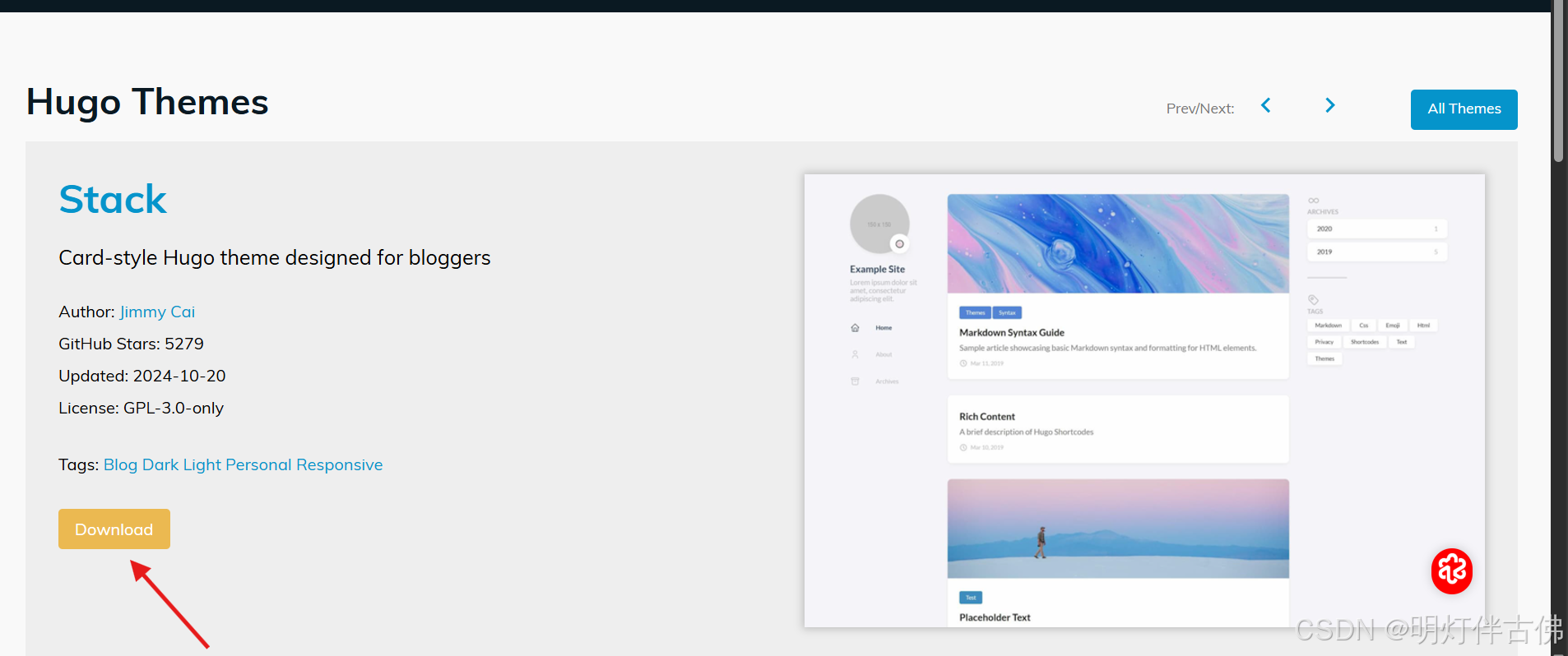This screenshot has width=1568, height=656.
Task: Go to the previous theme arrow
Action: [1266, 105]
